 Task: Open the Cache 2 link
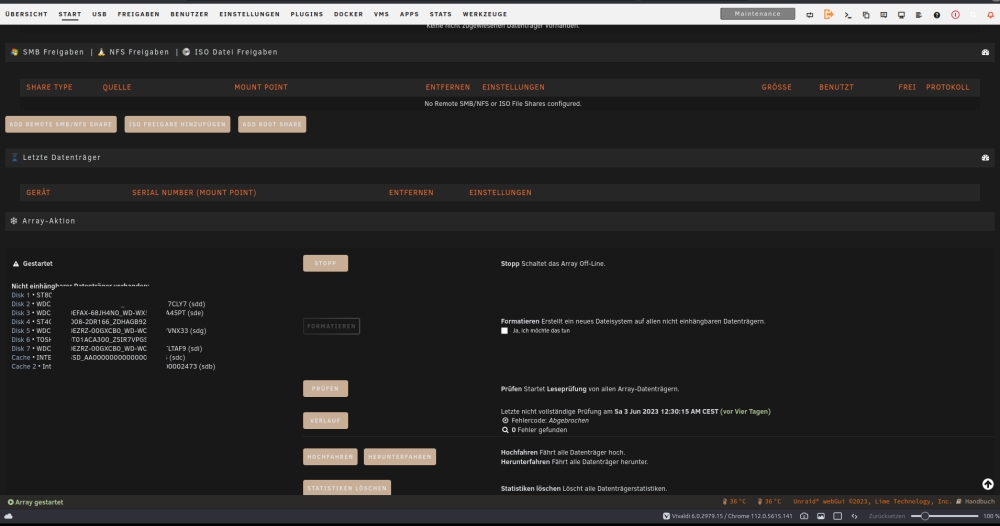[x=24, y=367]
